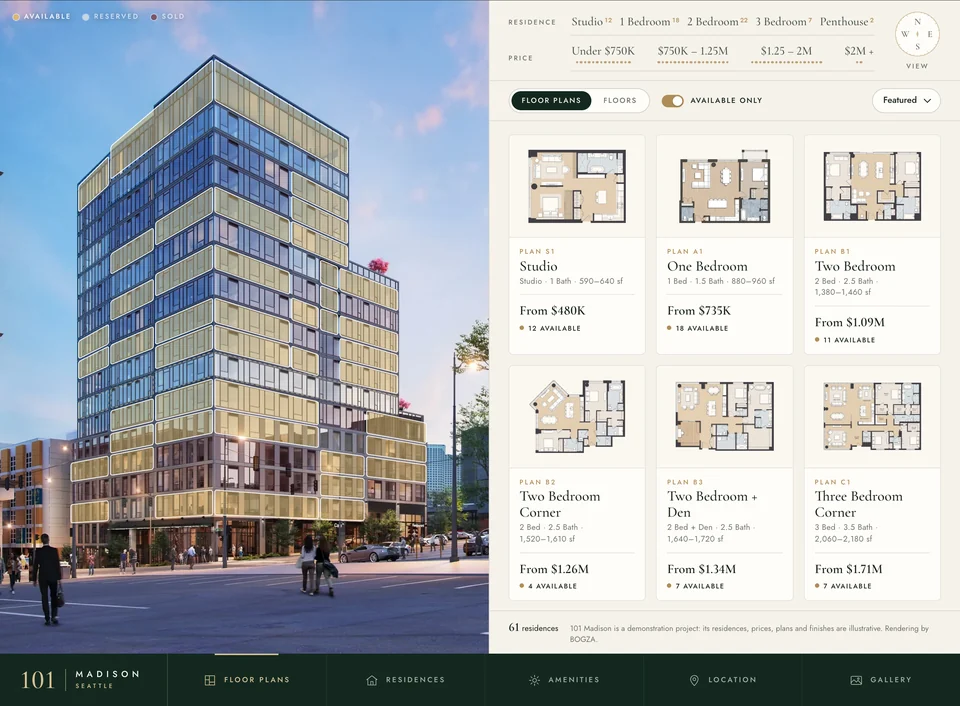Click the Reserved legend dot
This screenshot has width=960, height=706.
(x=86, y=17)
